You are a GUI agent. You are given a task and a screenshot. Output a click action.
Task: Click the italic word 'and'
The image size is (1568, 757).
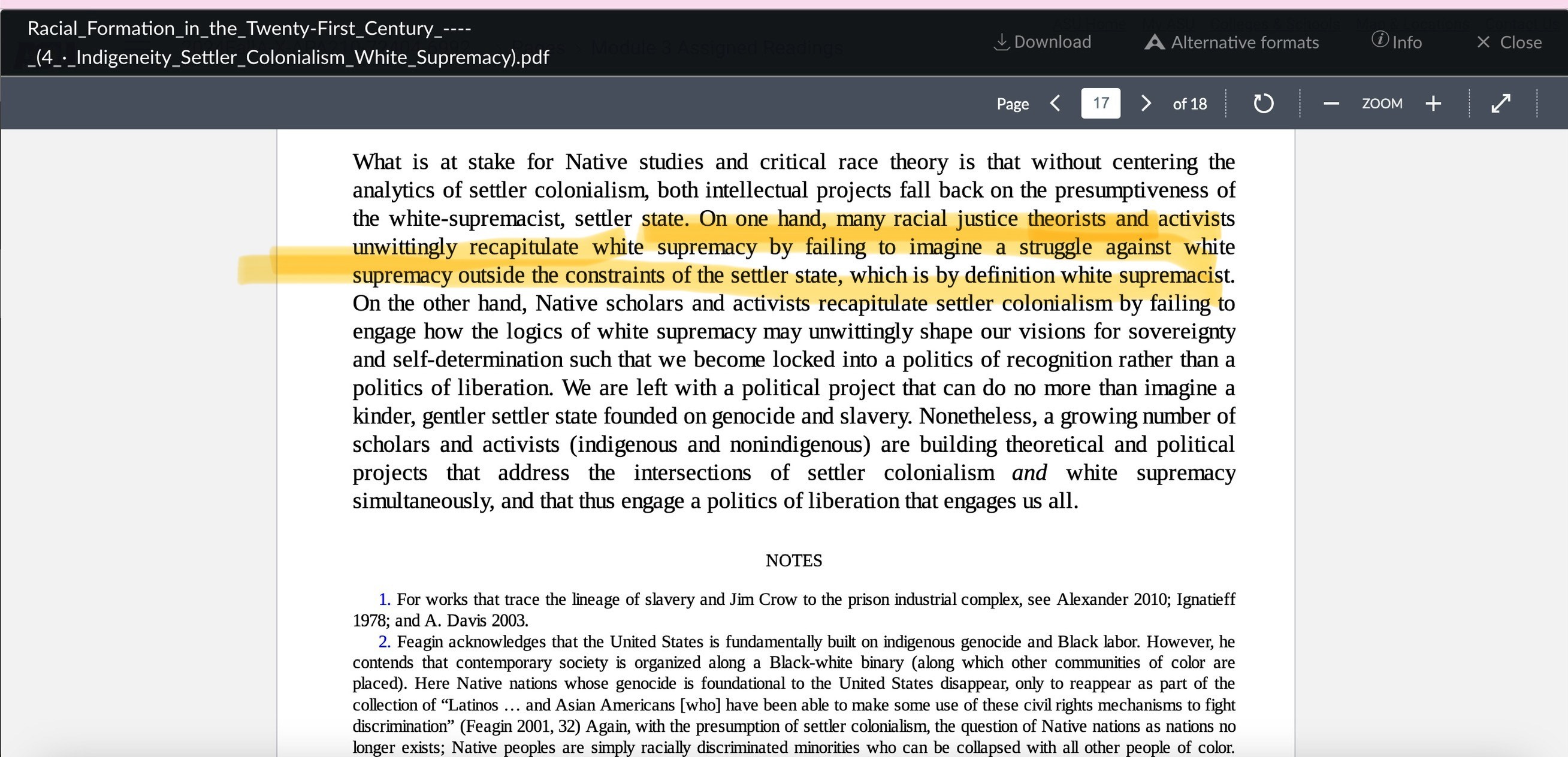tap(1029, 473)
